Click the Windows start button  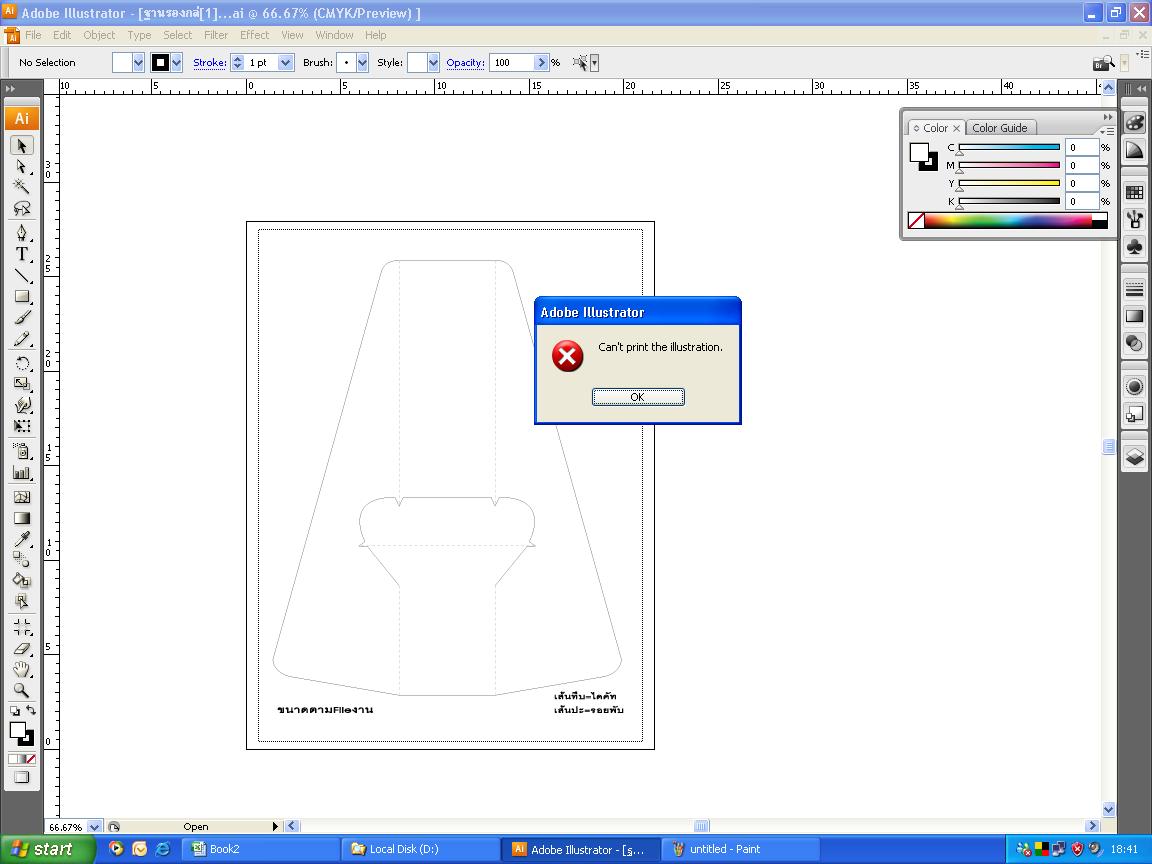coord(47,849)
